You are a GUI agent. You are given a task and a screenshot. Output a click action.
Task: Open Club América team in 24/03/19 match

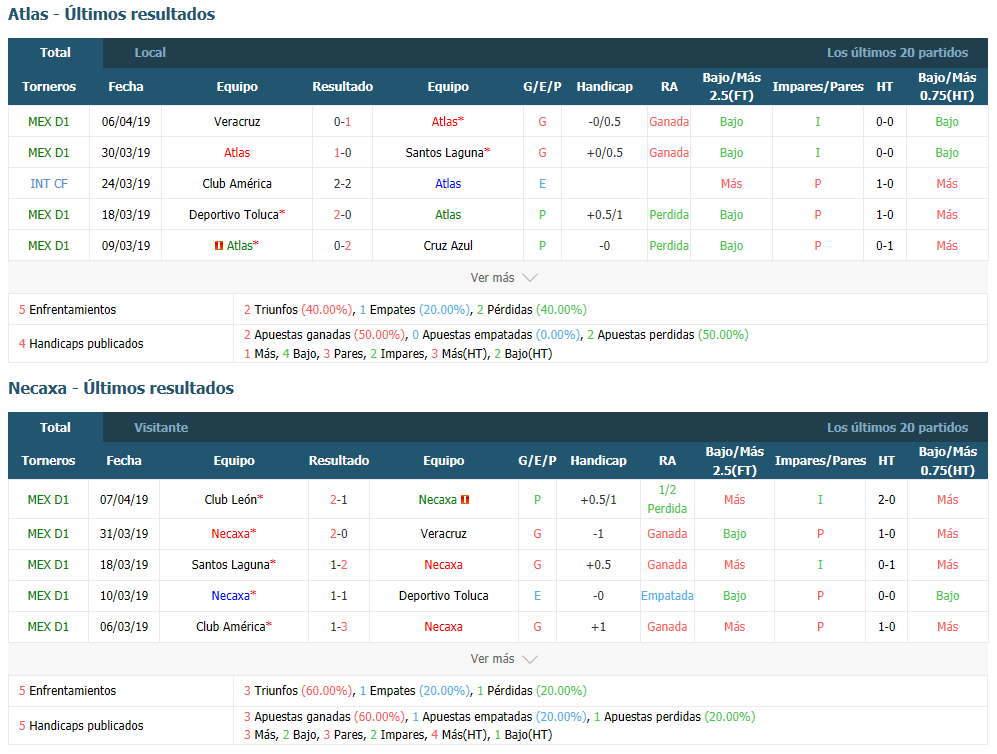(x=237, y=184)
